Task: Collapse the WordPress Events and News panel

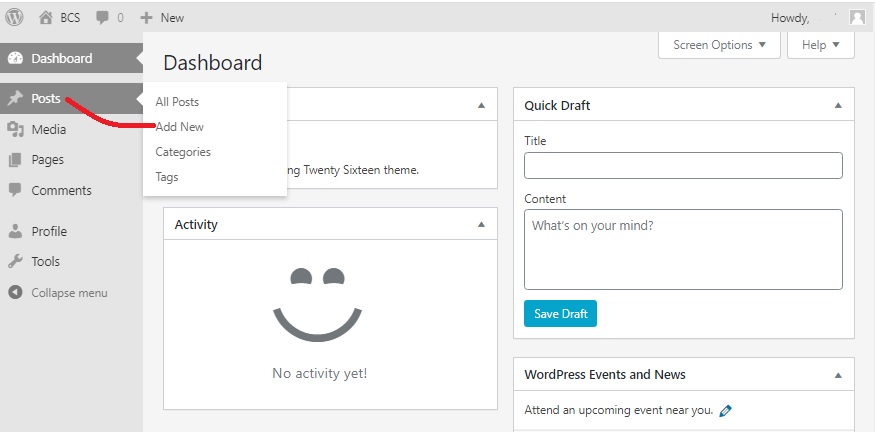Action: 838,375
